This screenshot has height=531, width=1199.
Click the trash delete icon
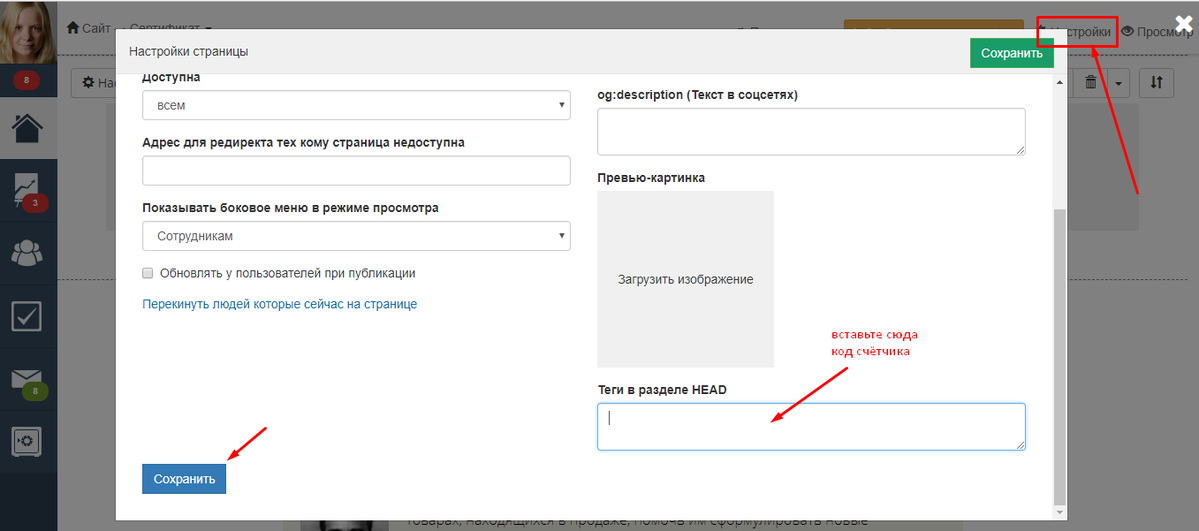(1091, 83)
